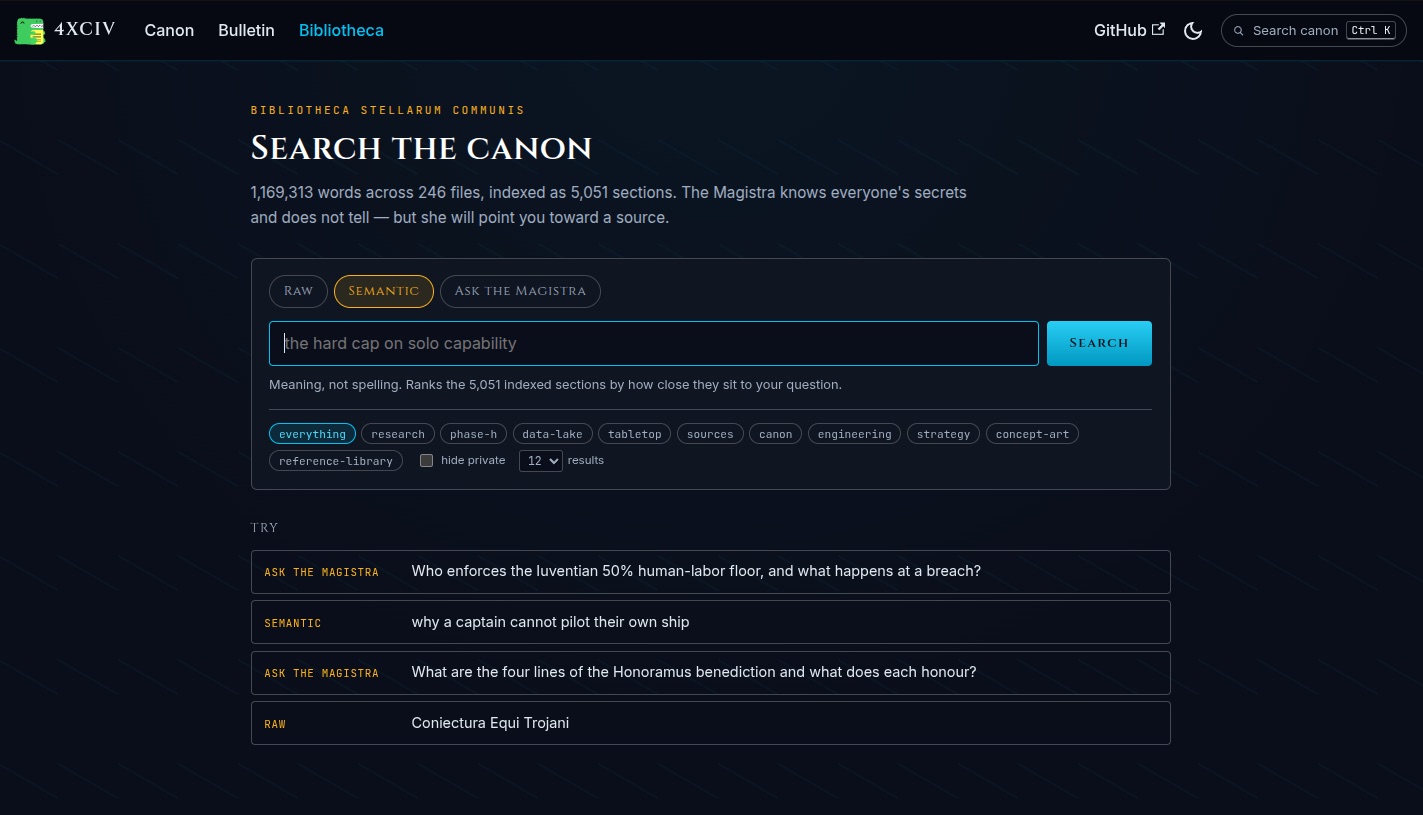Toggle dark mode with the moon icon
Image resolution: width=1423 pixels, height=815 pixels.
point(1192,31)
